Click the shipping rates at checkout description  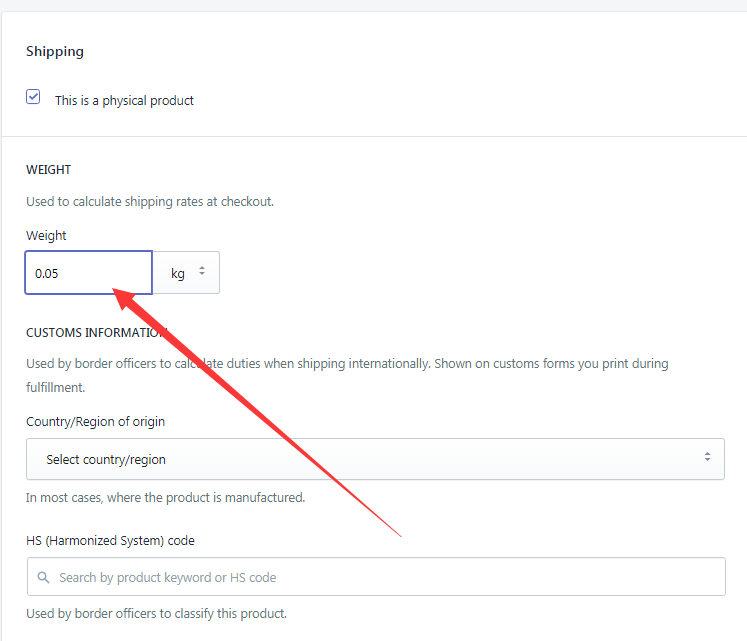click(x=150, y=202)
